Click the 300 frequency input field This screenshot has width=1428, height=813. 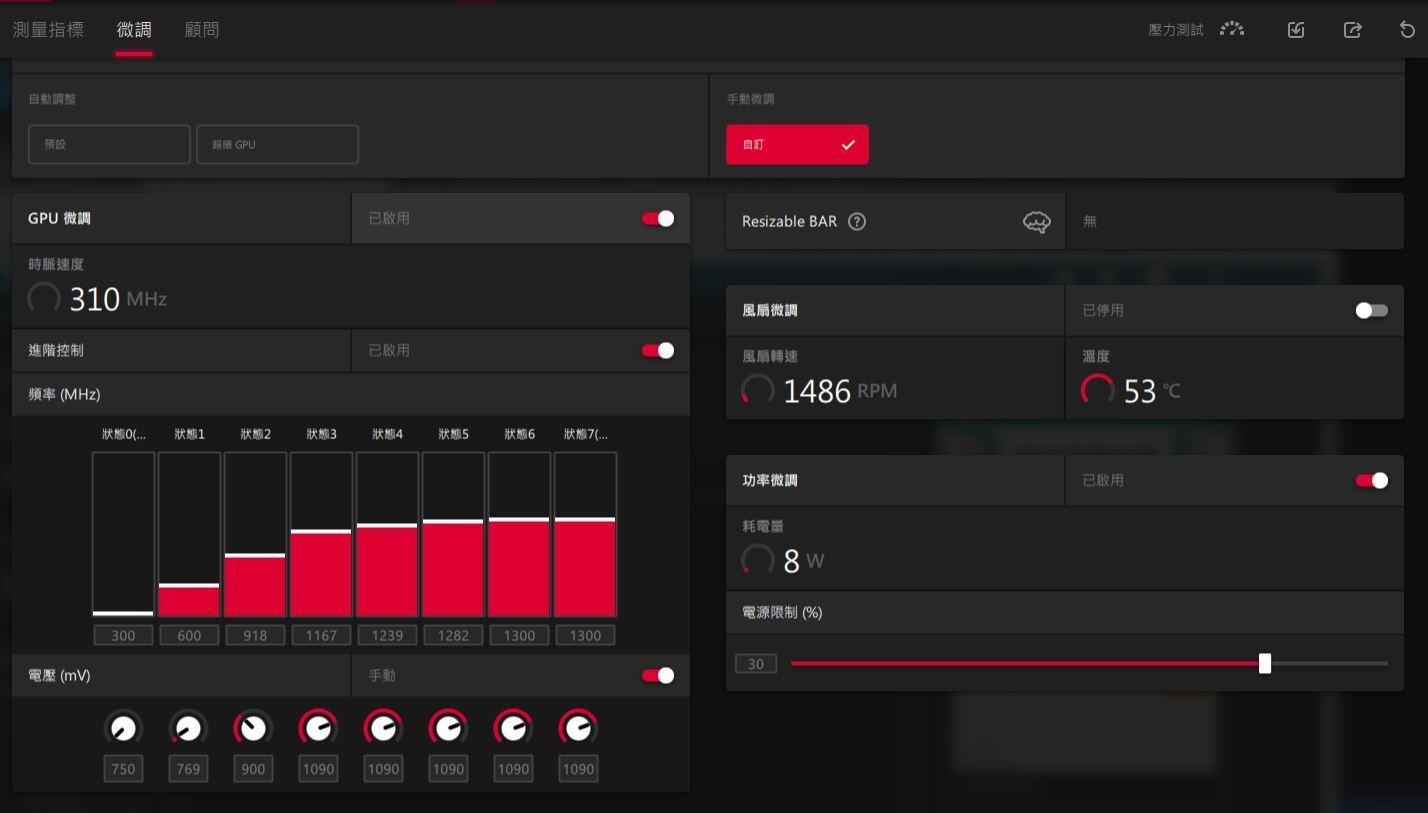coord(123,635)
